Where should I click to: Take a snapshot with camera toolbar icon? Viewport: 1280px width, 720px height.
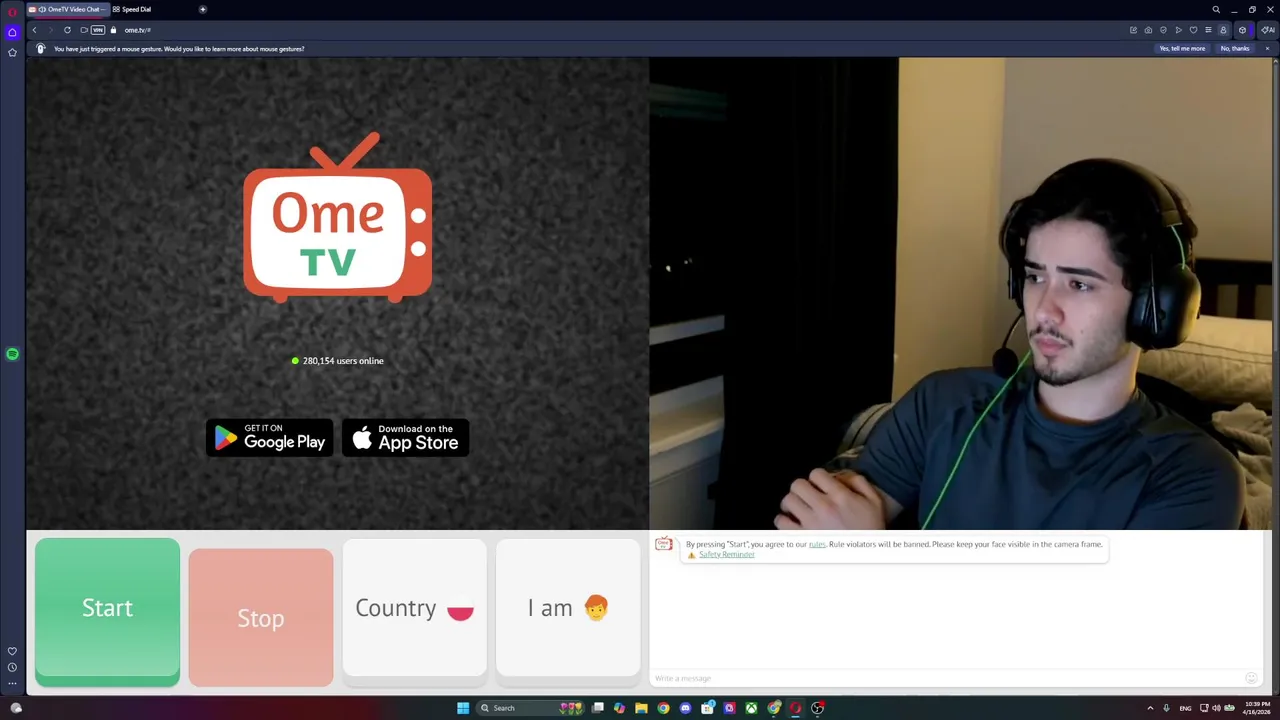1148,30
